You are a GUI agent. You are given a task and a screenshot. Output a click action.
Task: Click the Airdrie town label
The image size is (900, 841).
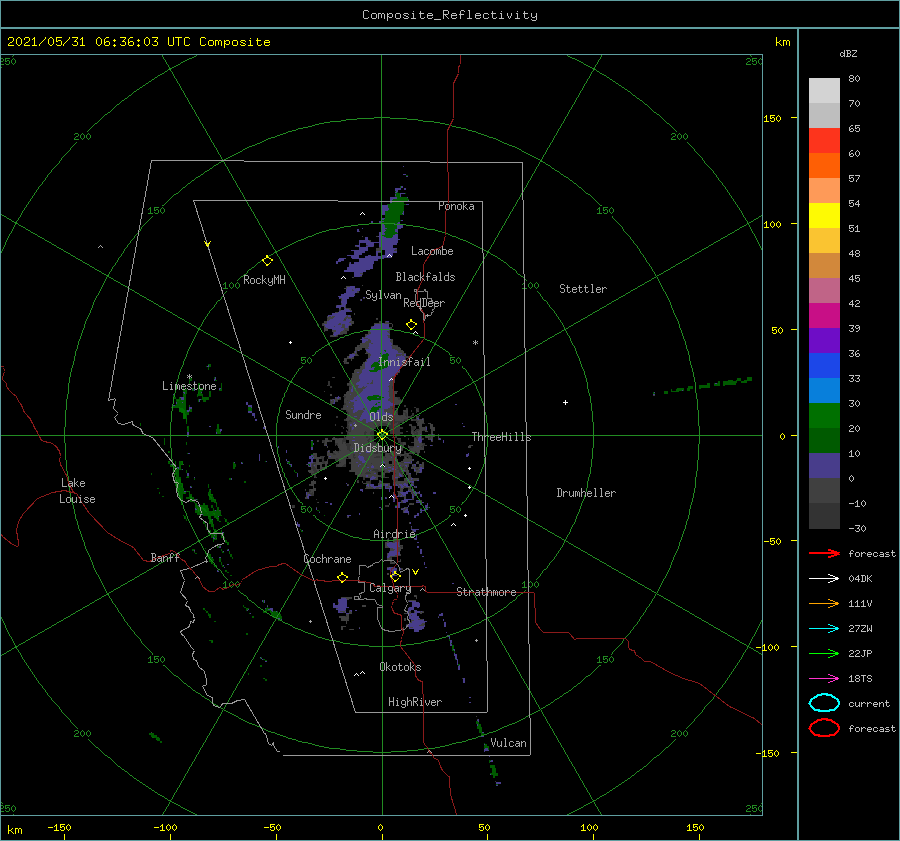pos(394,534)
